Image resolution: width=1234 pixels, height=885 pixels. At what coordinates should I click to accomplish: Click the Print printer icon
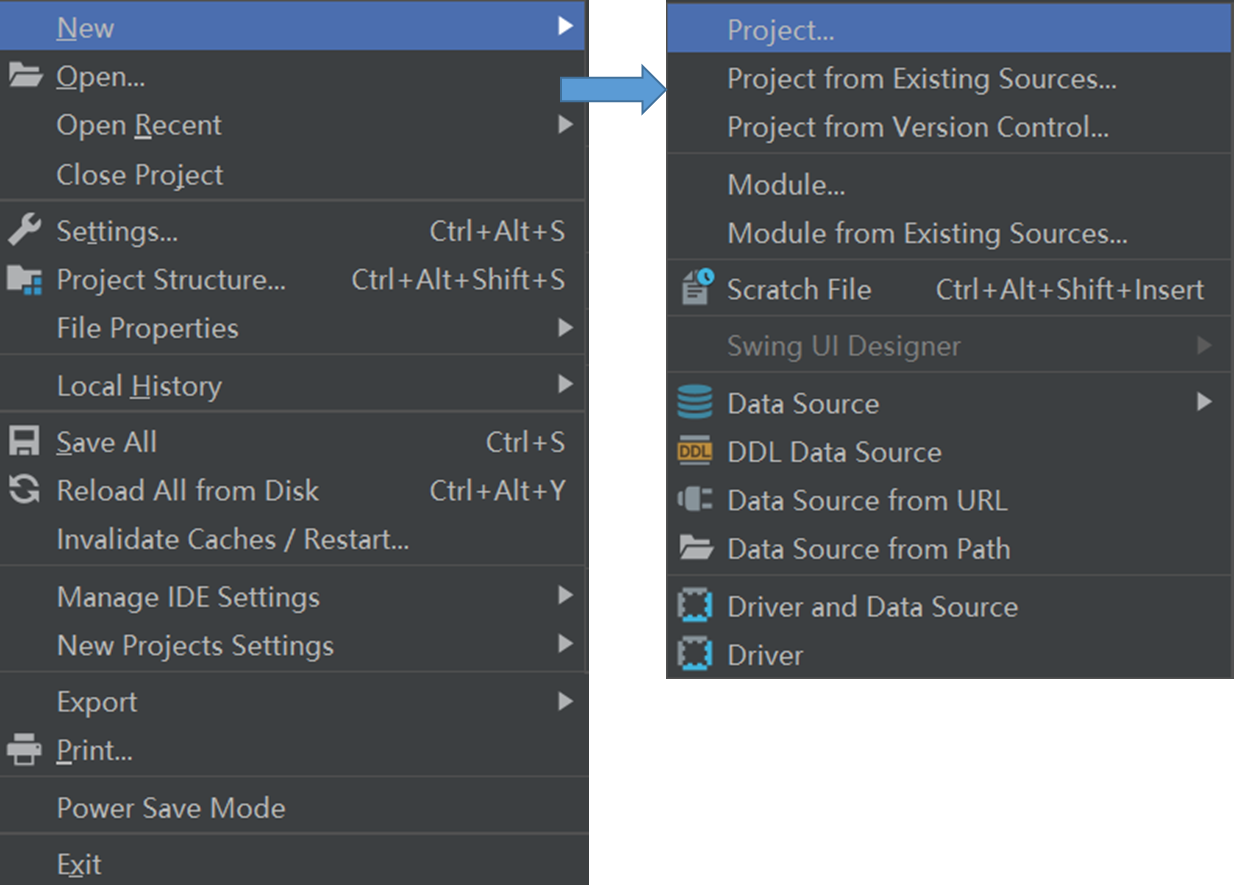click(25, 749)
